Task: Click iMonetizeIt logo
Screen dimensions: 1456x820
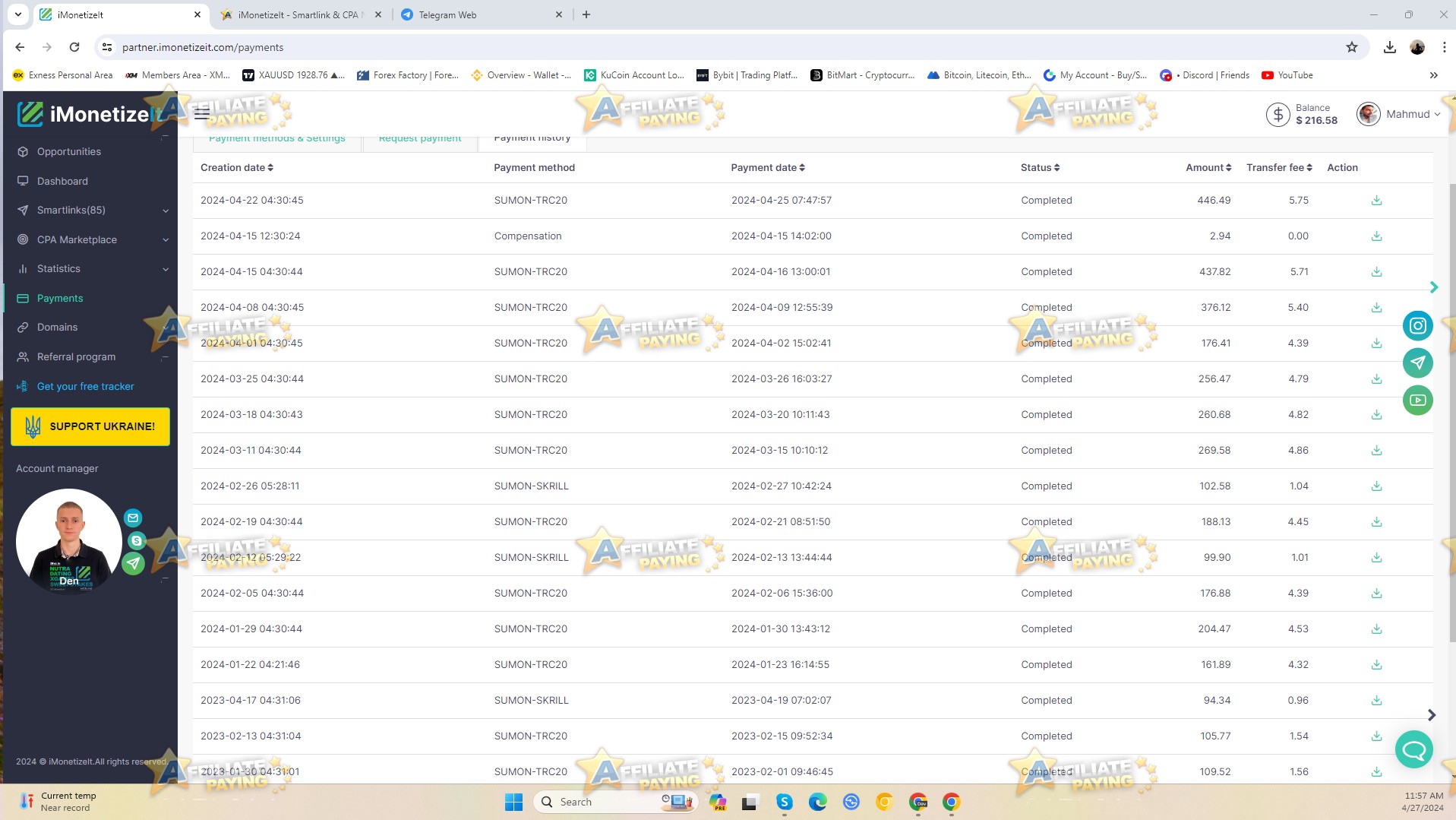Action: (x=90, y=114)
